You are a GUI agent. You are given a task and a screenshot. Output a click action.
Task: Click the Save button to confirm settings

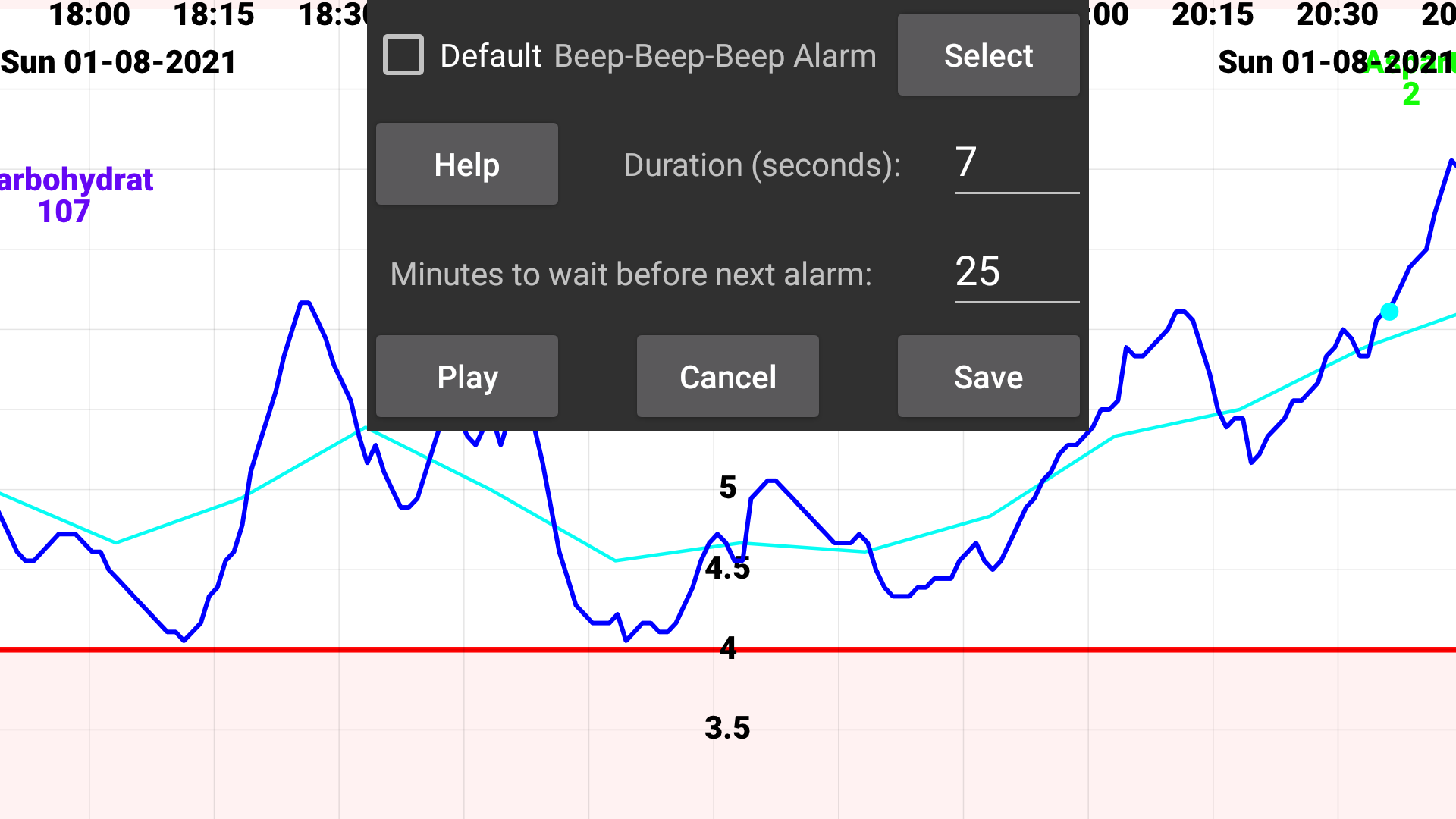[988, 376]
